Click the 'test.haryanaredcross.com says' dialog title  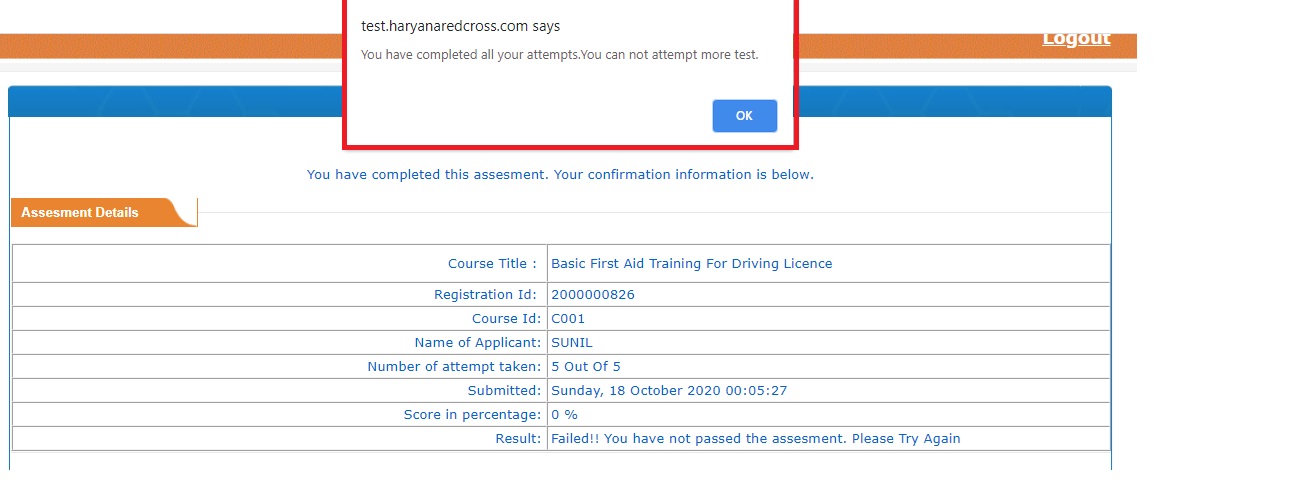point(460,26)
